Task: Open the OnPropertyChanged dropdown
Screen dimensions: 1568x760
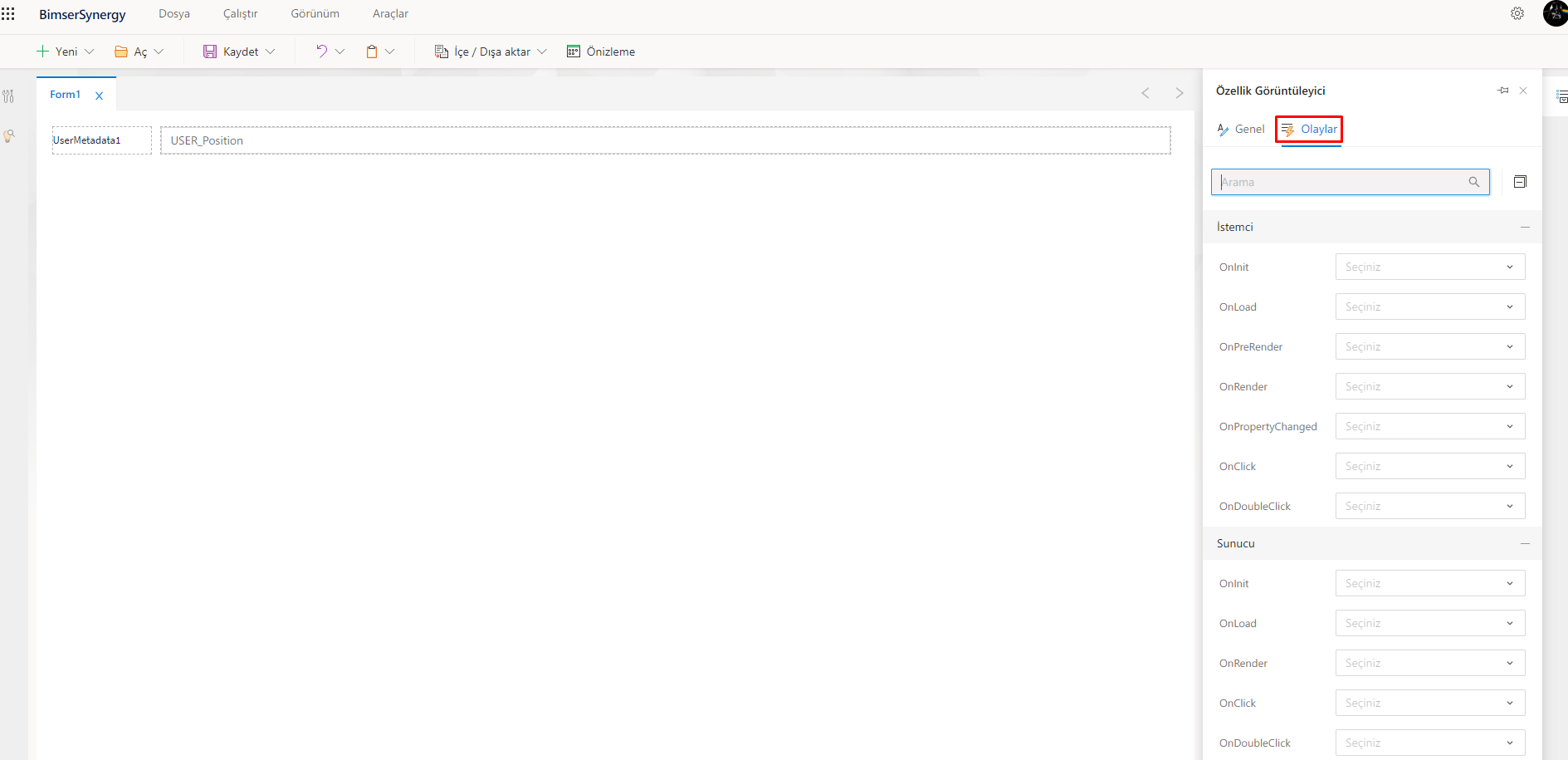Action: pyautogui.click(x=1430, y=426)
